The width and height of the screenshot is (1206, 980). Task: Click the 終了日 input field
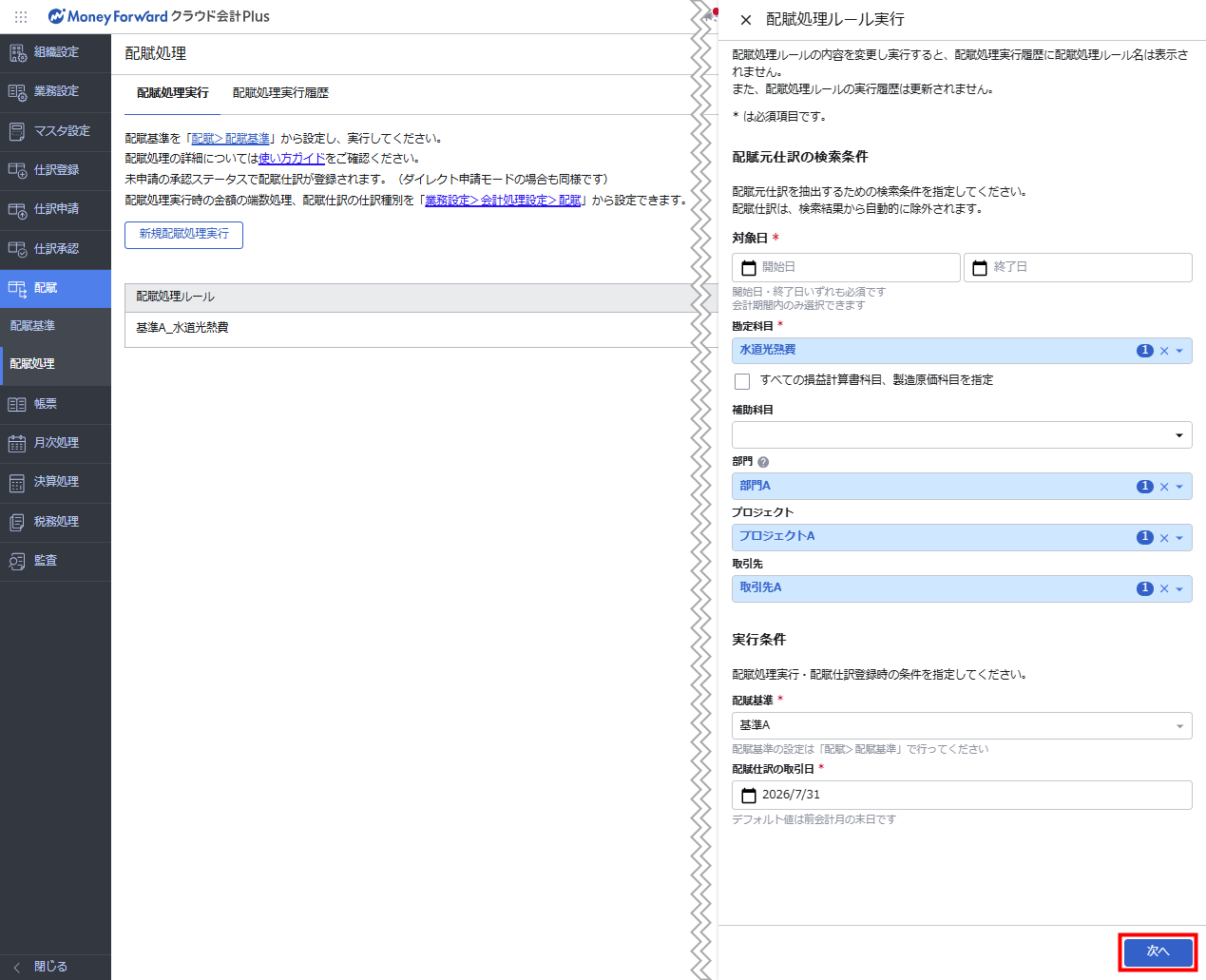(x=1078, y=268)
